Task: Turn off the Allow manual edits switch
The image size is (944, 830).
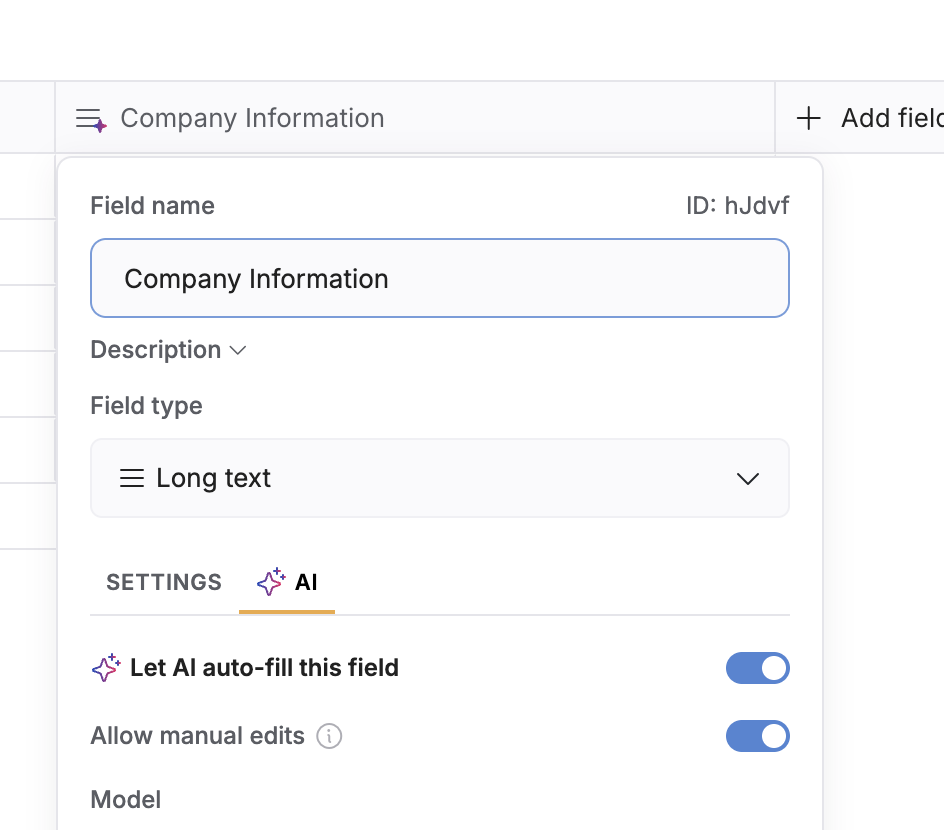Action: tap(757, 737)
